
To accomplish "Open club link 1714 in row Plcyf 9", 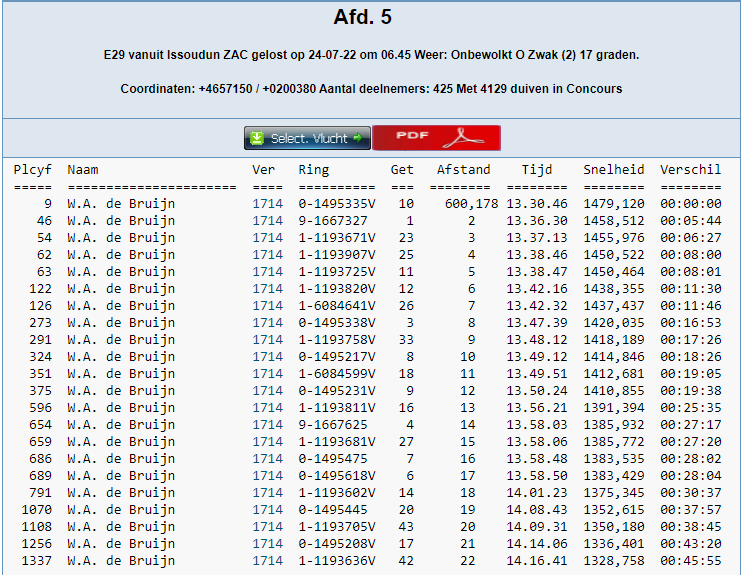I will coord(267,204).
